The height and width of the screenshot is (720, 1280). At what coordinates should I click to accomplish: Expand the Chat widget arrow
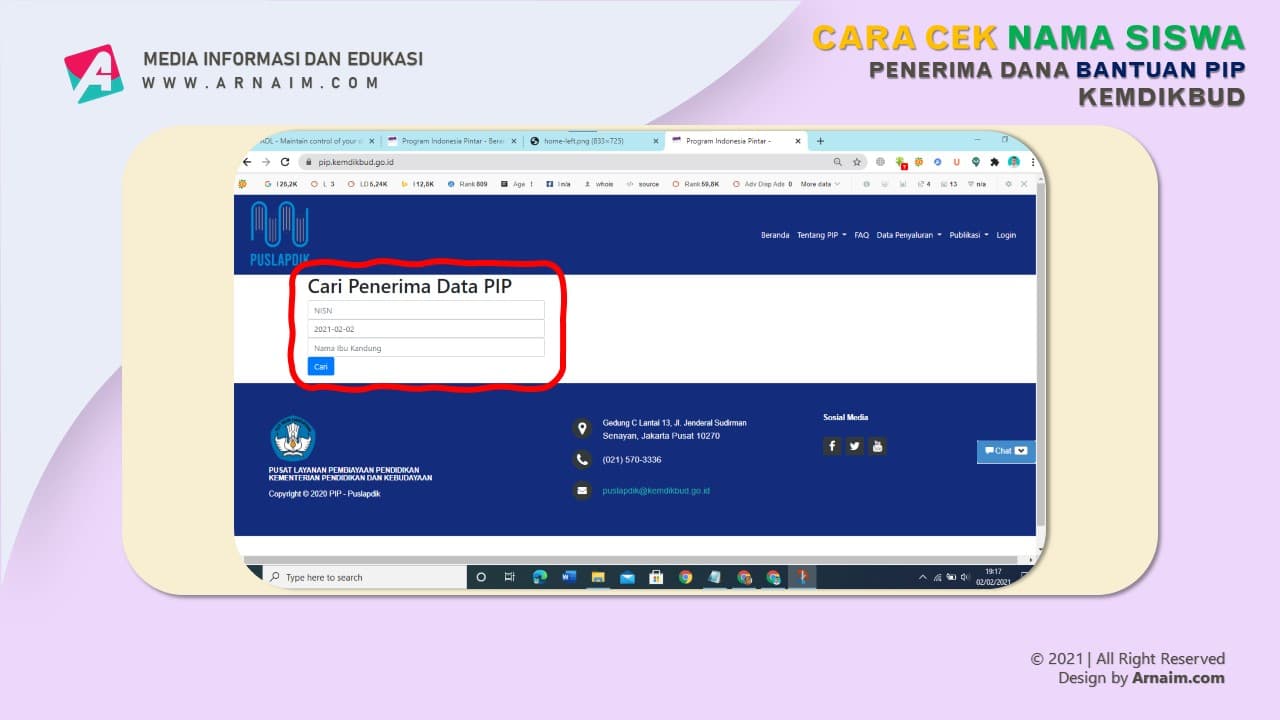tap(1021, 451)
